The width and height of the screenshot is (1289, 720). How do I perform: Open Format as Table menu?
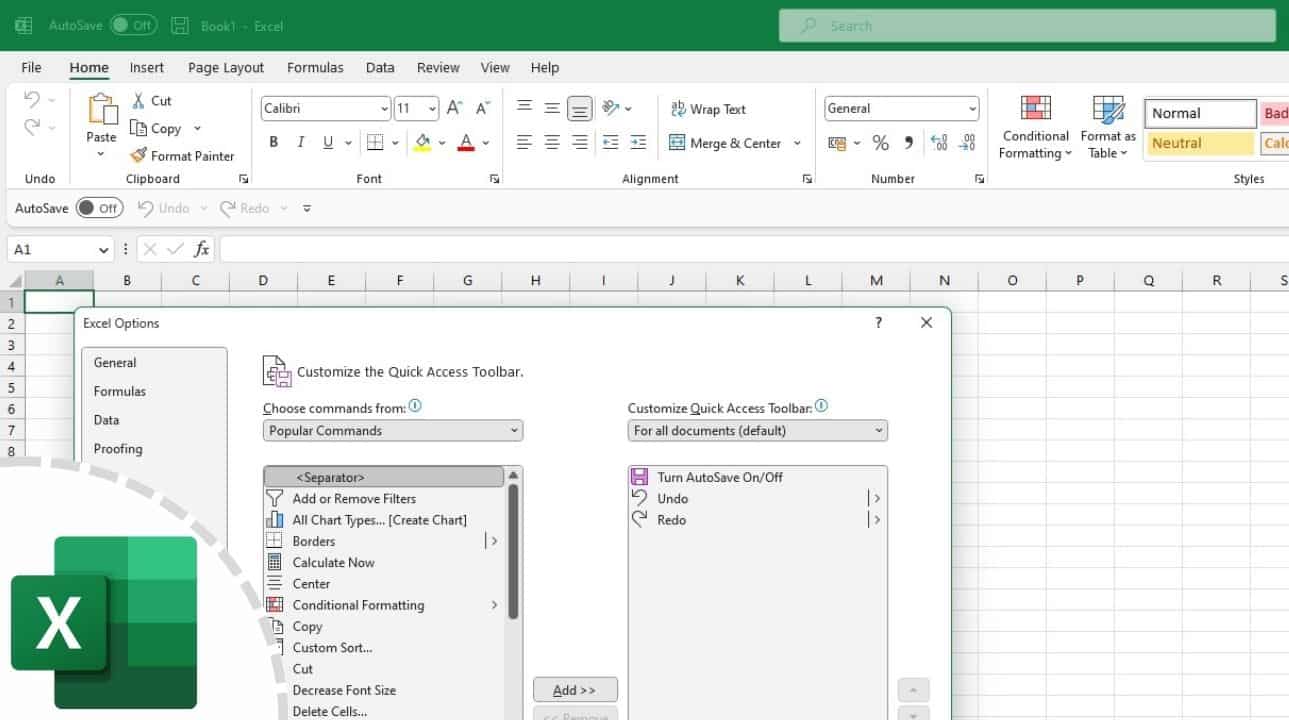pyautogui.click(x=1108, y=127)
